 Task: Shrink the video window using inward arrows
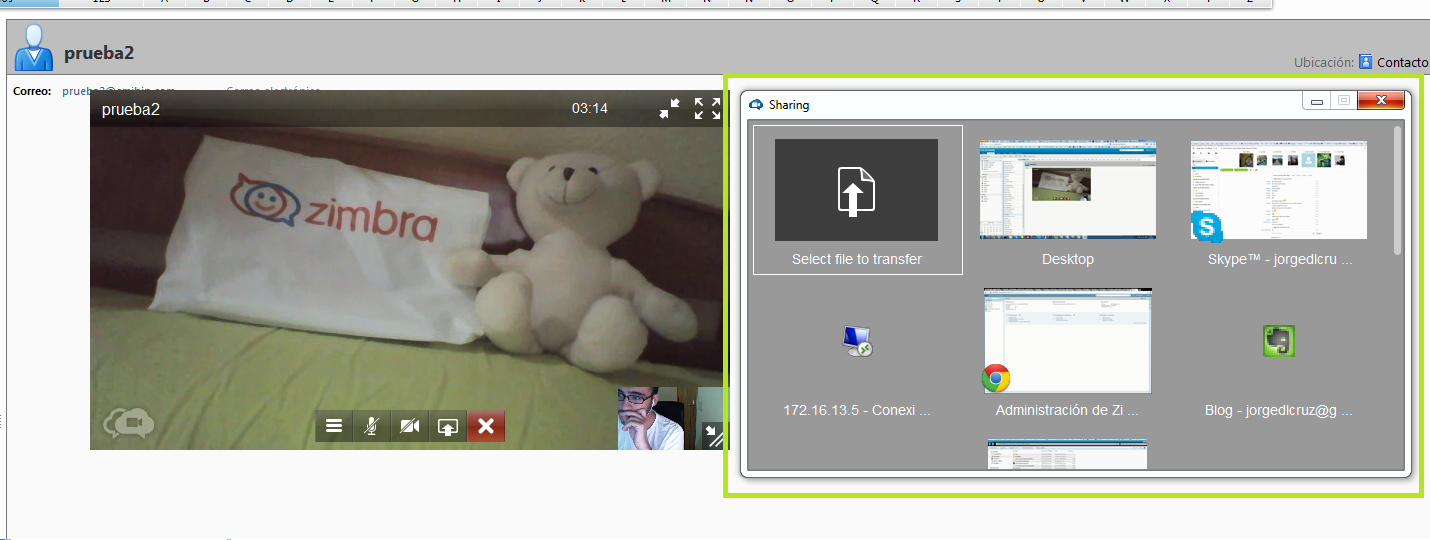coord(669,109)
